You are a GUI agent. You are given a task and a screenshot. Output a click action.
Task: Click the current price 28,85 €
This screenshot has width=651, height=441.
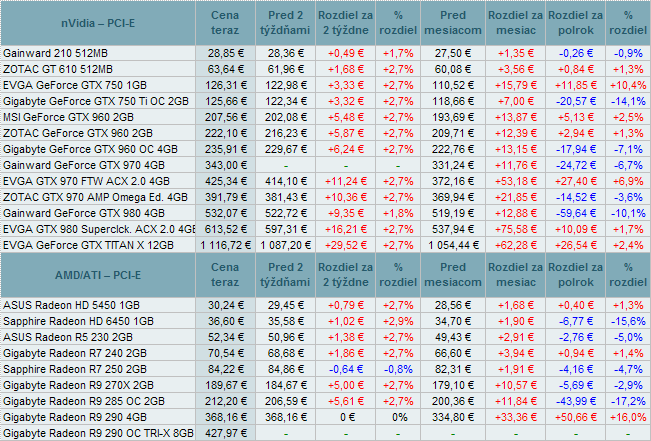[x=226, y=53]
